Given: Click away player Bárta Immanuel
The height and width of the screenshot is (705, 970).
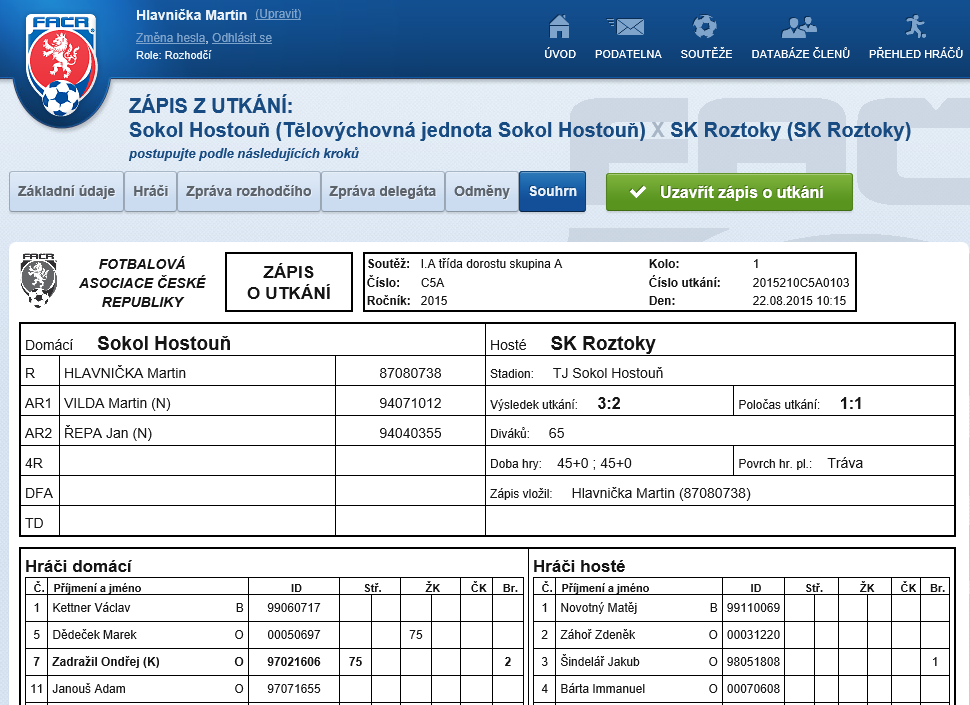Looking at the screenshot, I should (x=603, y=688).
